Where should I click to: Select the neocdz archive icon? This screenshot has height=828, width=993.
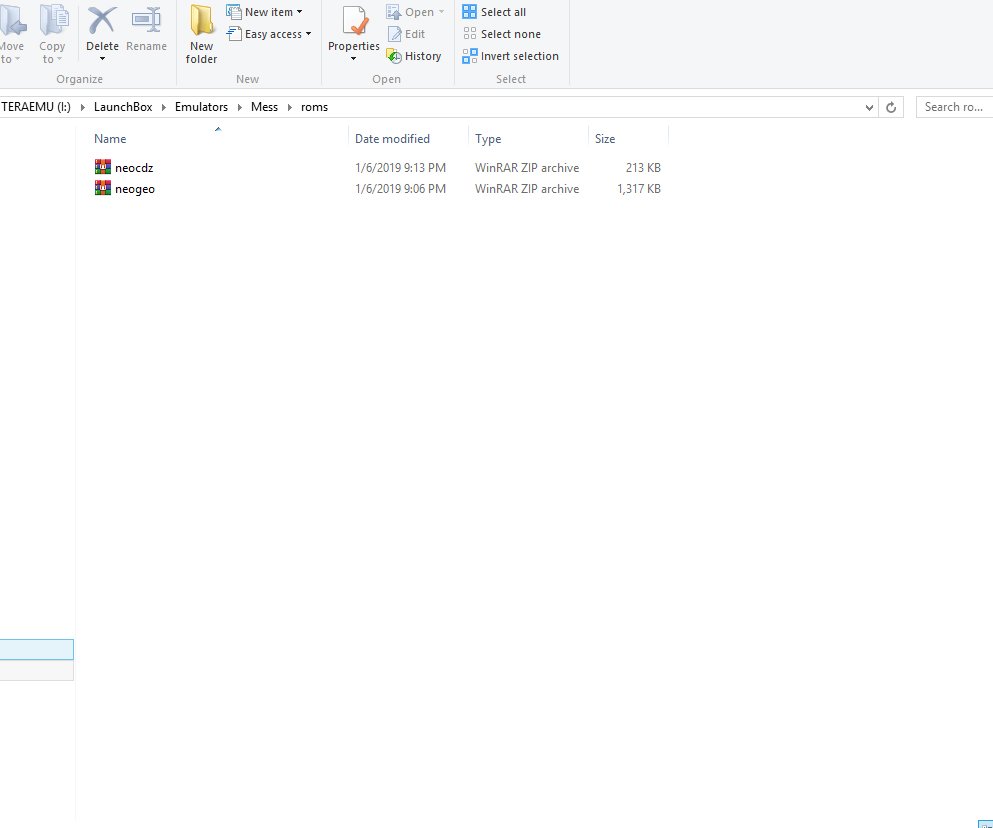coord(103,167)
